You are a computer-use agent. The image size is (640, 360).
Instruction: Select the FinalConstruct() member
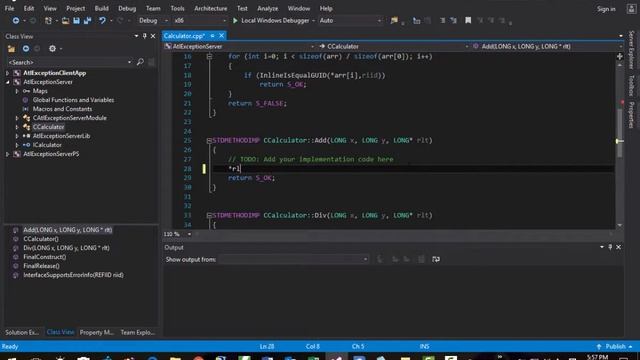44,257
